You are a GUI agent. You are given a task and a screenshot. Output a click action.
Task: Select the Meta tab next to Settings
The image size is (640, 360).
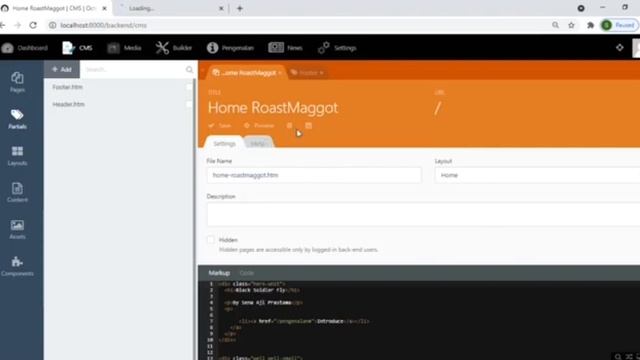click(258, 144)
